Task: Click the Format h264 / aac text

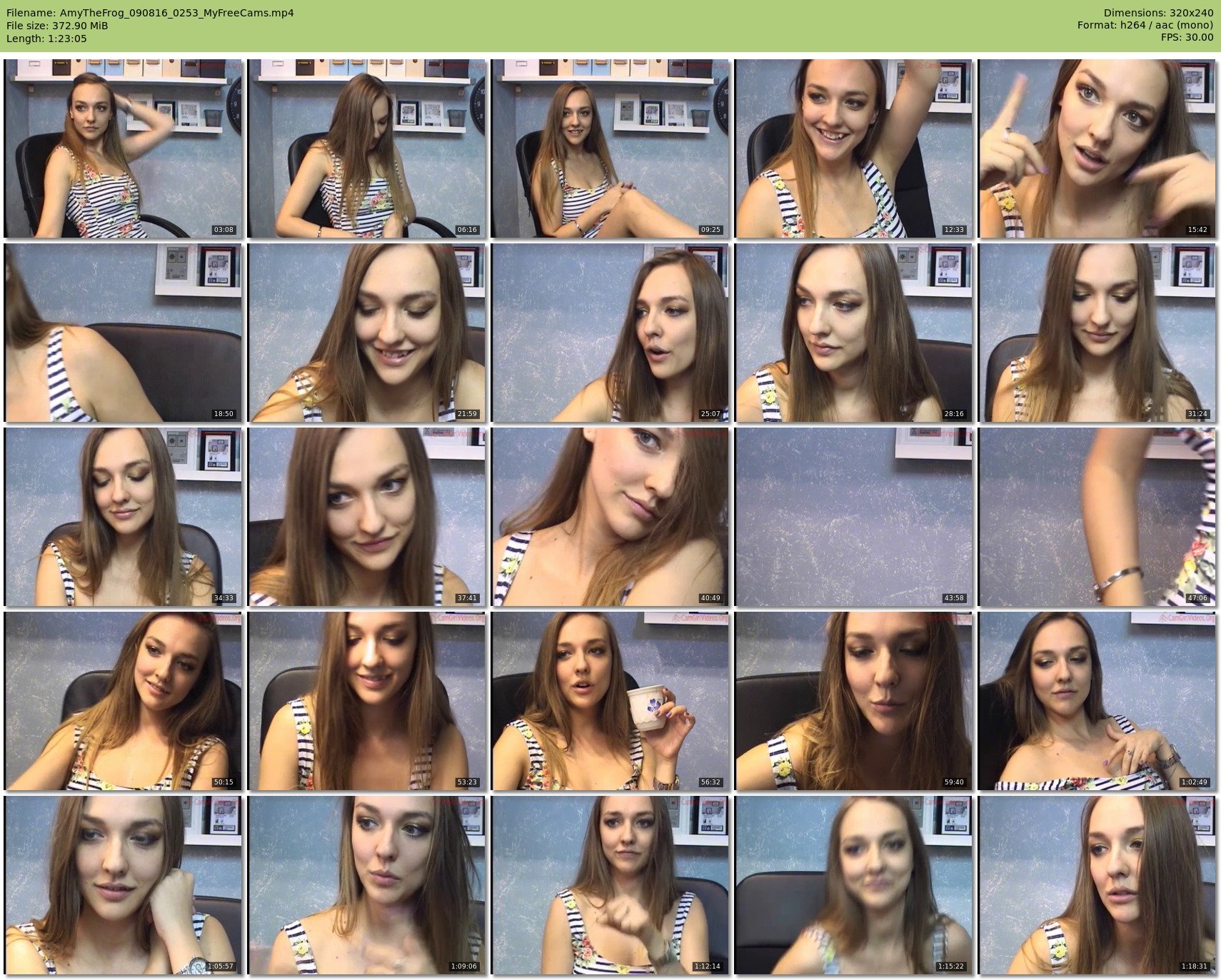Action: [x=1145, y=26]
